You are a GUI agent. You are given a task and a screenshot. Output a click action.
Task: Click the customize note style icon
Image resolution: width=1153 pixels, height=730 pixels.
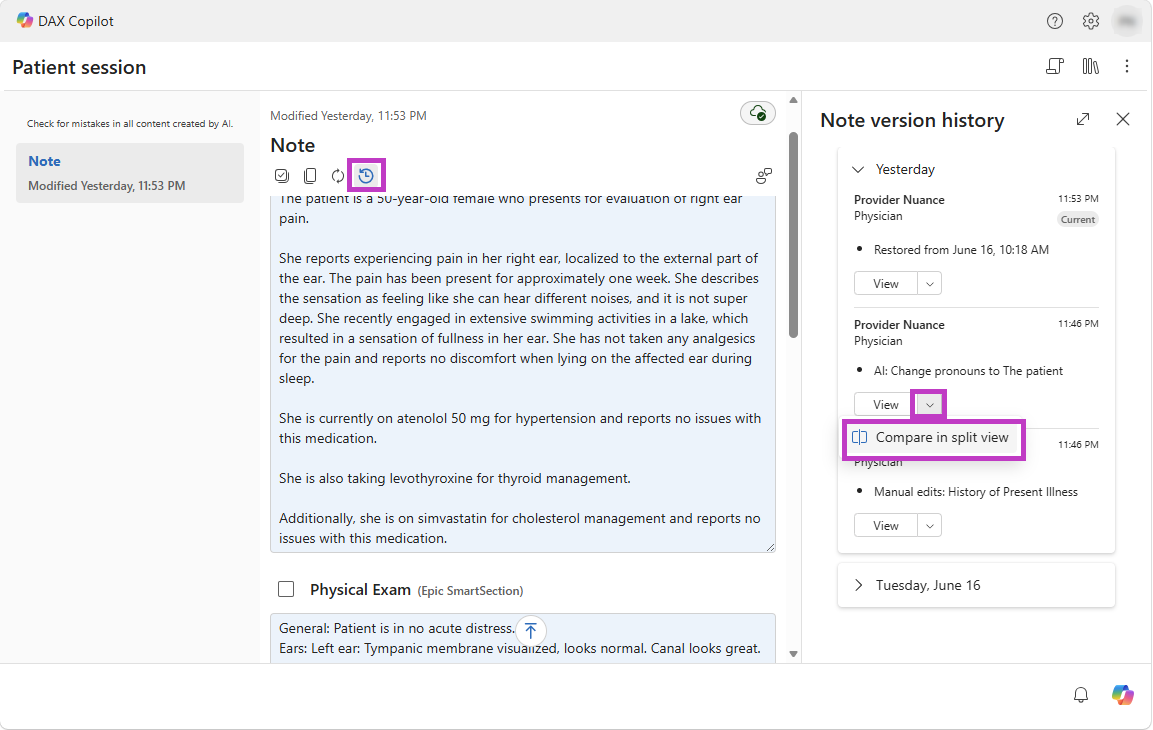coord(763,176)
